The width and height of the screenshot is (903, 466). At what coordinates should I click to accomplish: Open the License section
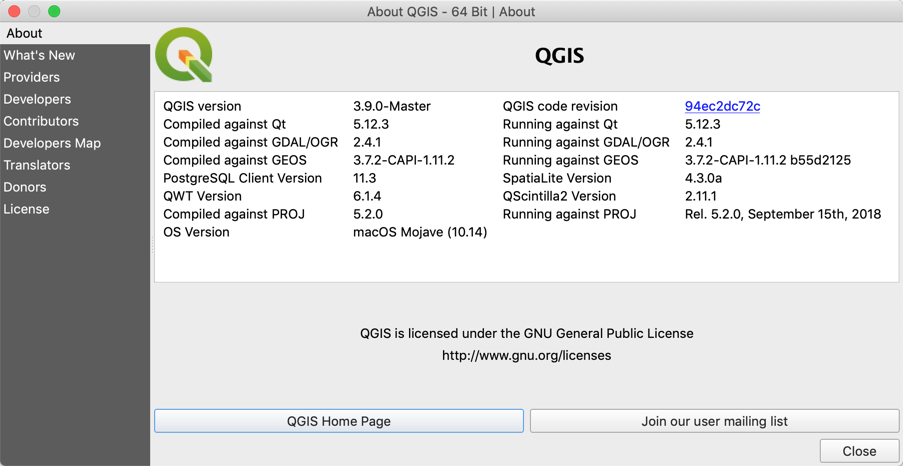[x=75, y=209]
